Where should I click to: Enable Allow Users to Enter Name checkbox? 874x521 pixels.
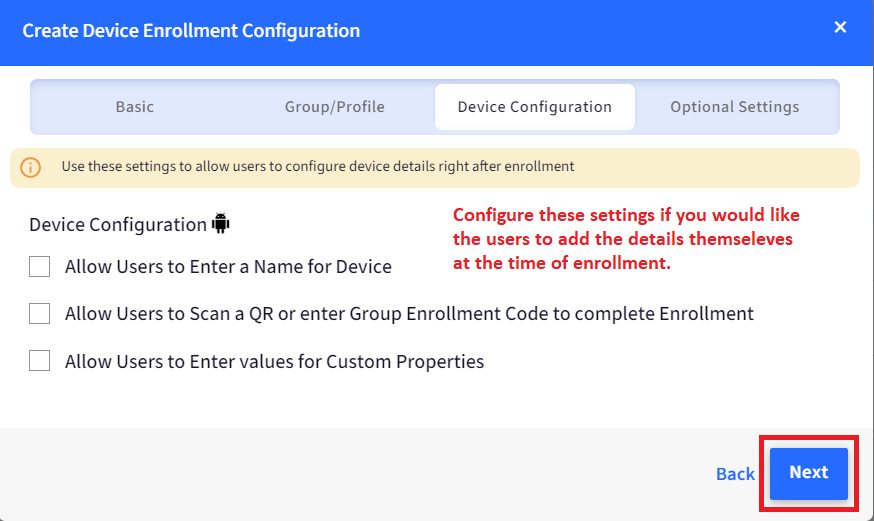[40, 266]
